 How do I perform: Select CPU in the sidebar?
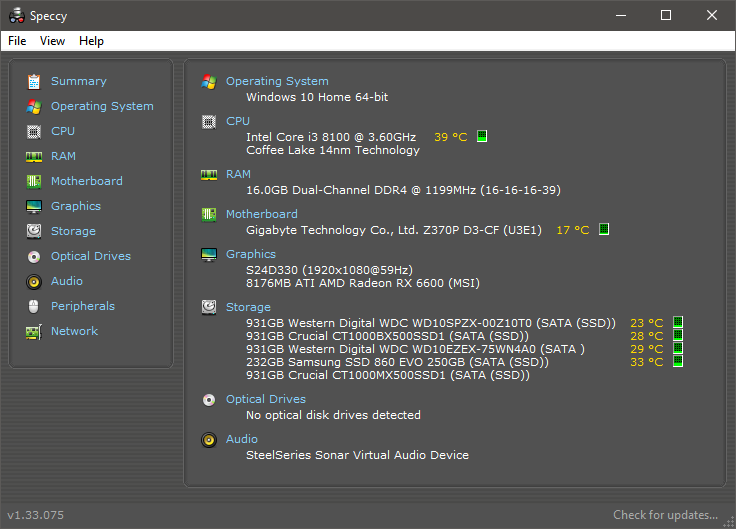[x=63, y=131]
